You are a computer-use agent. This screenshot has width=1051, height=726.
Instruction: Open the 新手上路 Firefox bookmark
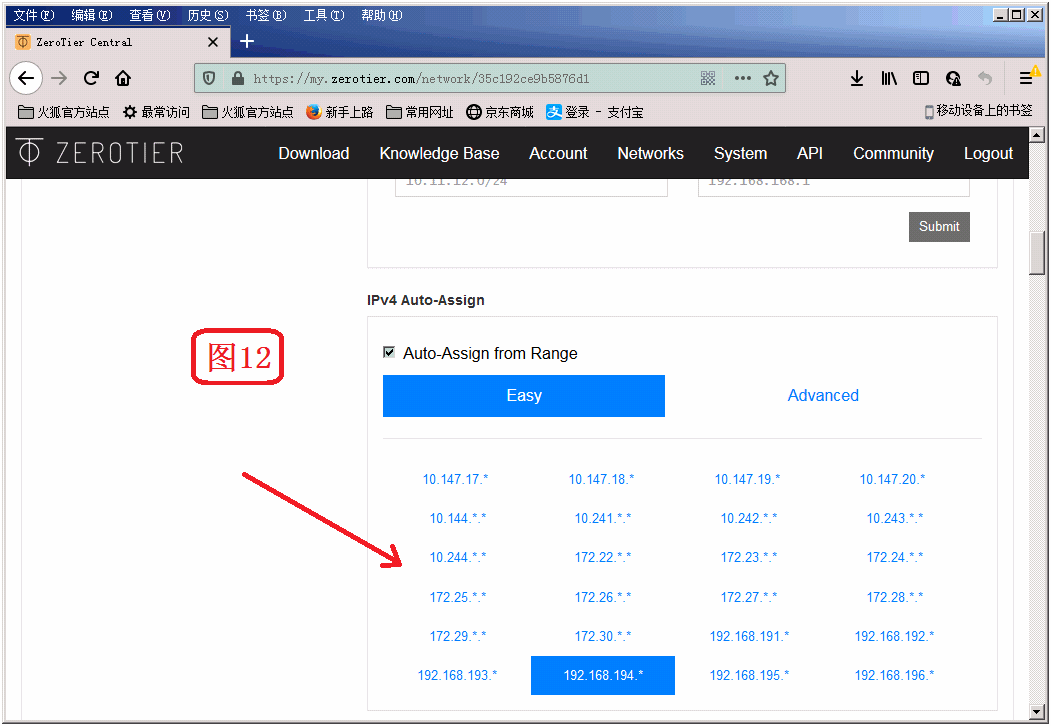pos(339,112)
